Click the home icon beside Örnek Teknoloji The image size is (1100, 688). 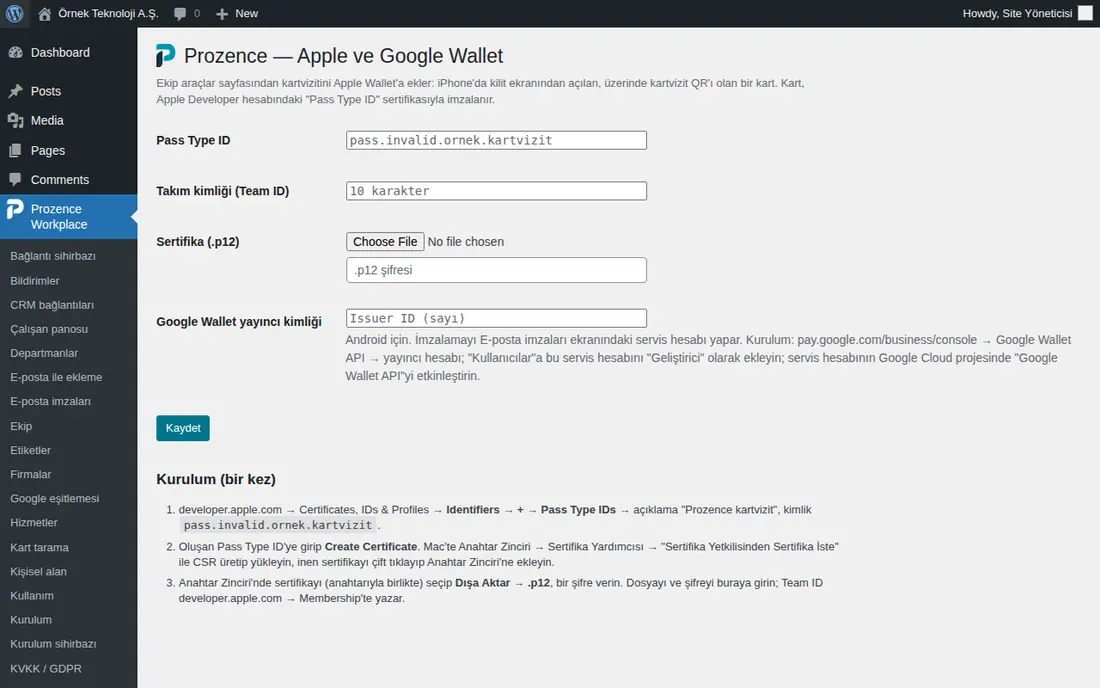(x=44, y=13)
